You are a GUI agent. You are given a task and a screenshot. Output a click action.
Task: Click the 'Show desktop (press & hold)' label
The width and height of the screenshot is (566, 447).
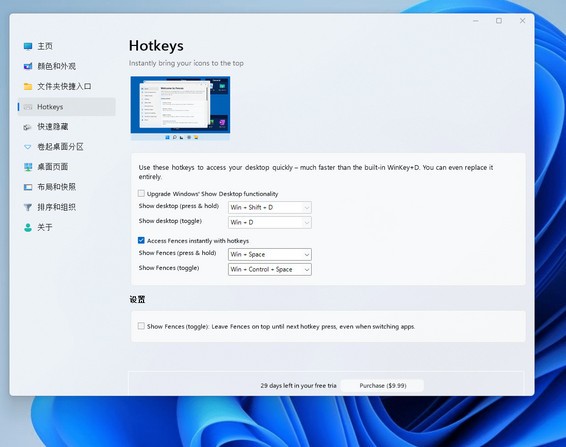coord(179,206)
